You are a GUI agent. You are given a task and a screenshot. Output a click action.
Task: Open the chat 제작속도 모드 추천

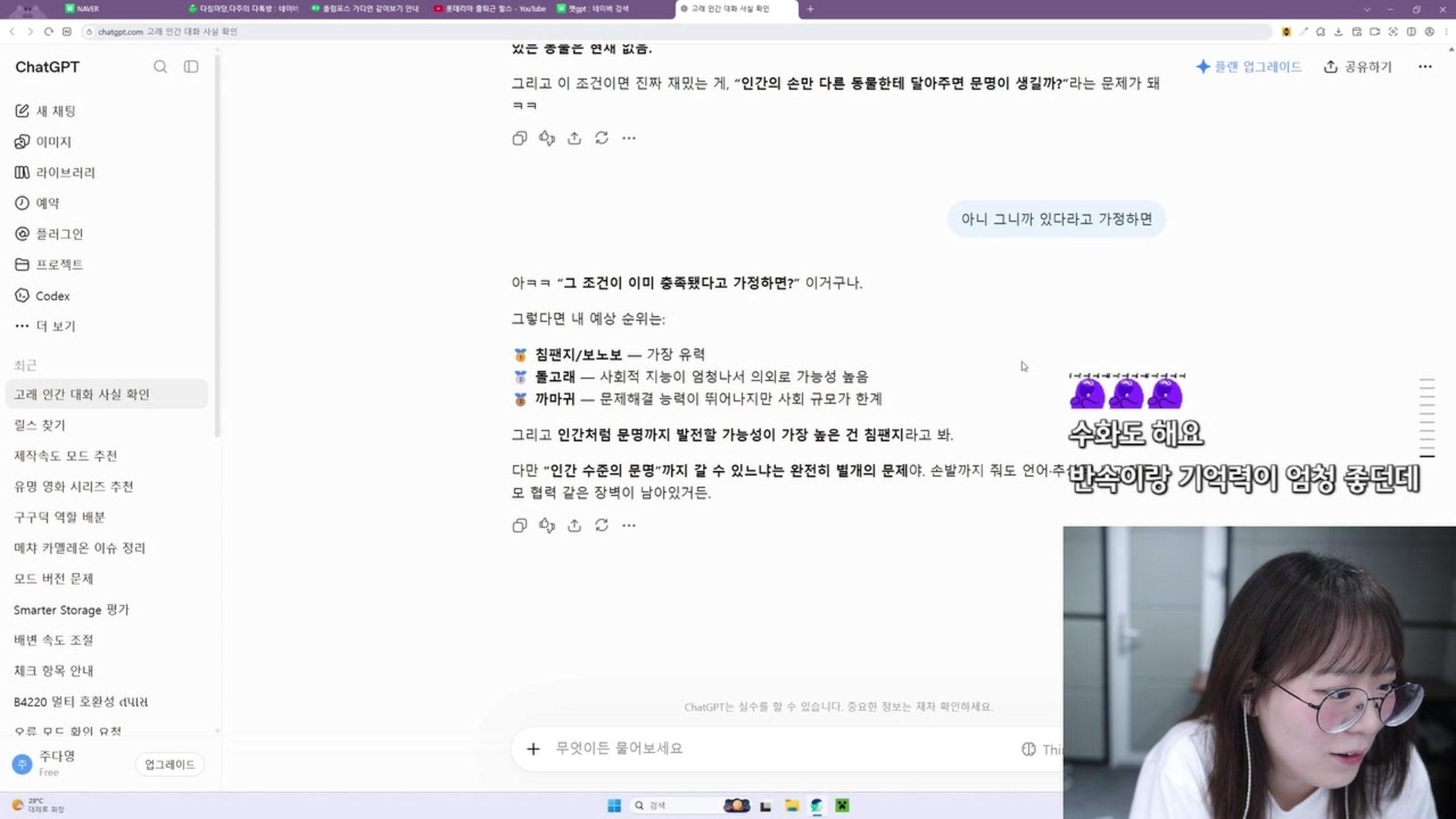(x=106, y=456)
